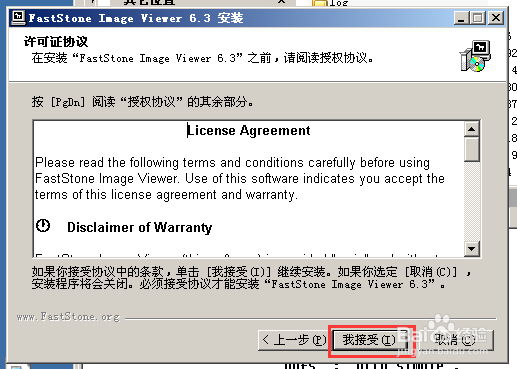Click the www.FastStone.org text
The image size is (517, 369).
coord(68,316)
